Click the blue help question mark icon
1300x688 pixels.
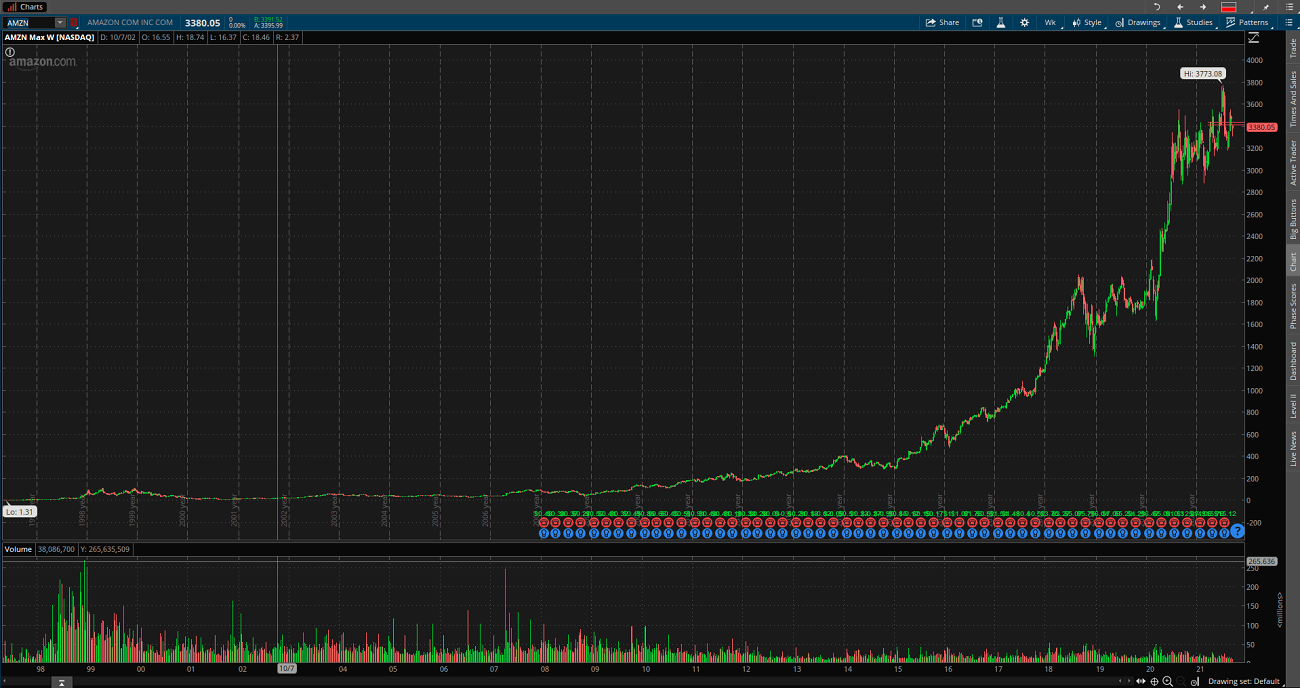[1237, 531]
